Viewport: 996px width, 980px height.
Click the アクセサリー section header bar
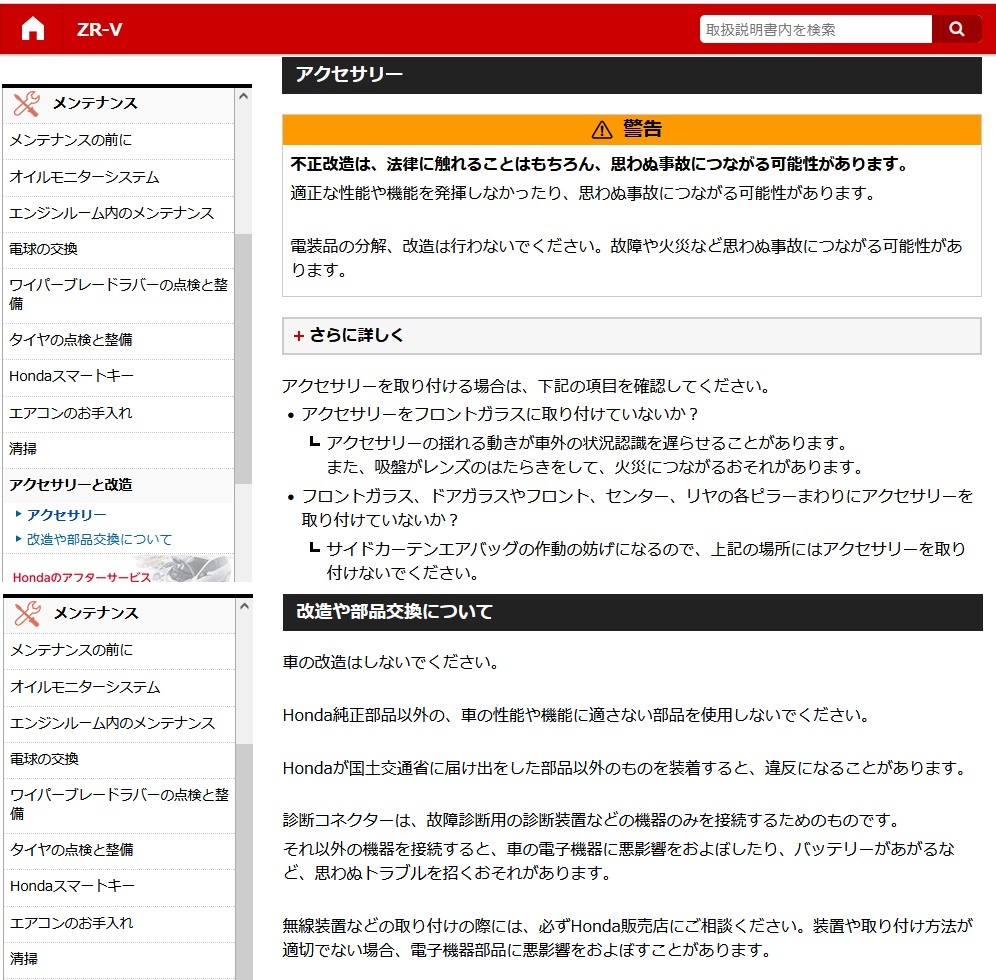coord(631,75)
